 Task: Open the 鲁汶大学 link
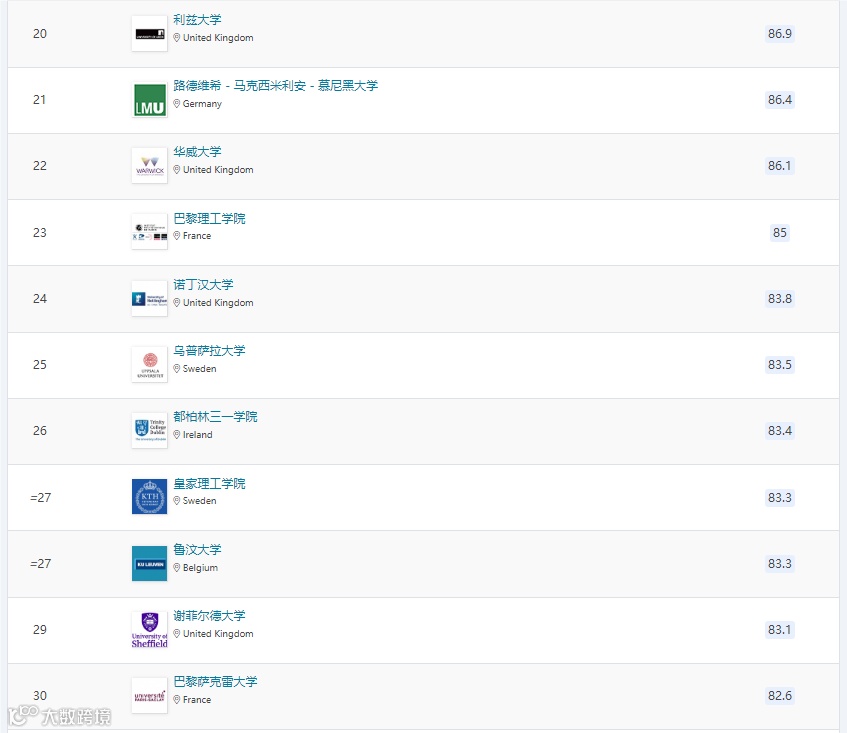[197, 550]
